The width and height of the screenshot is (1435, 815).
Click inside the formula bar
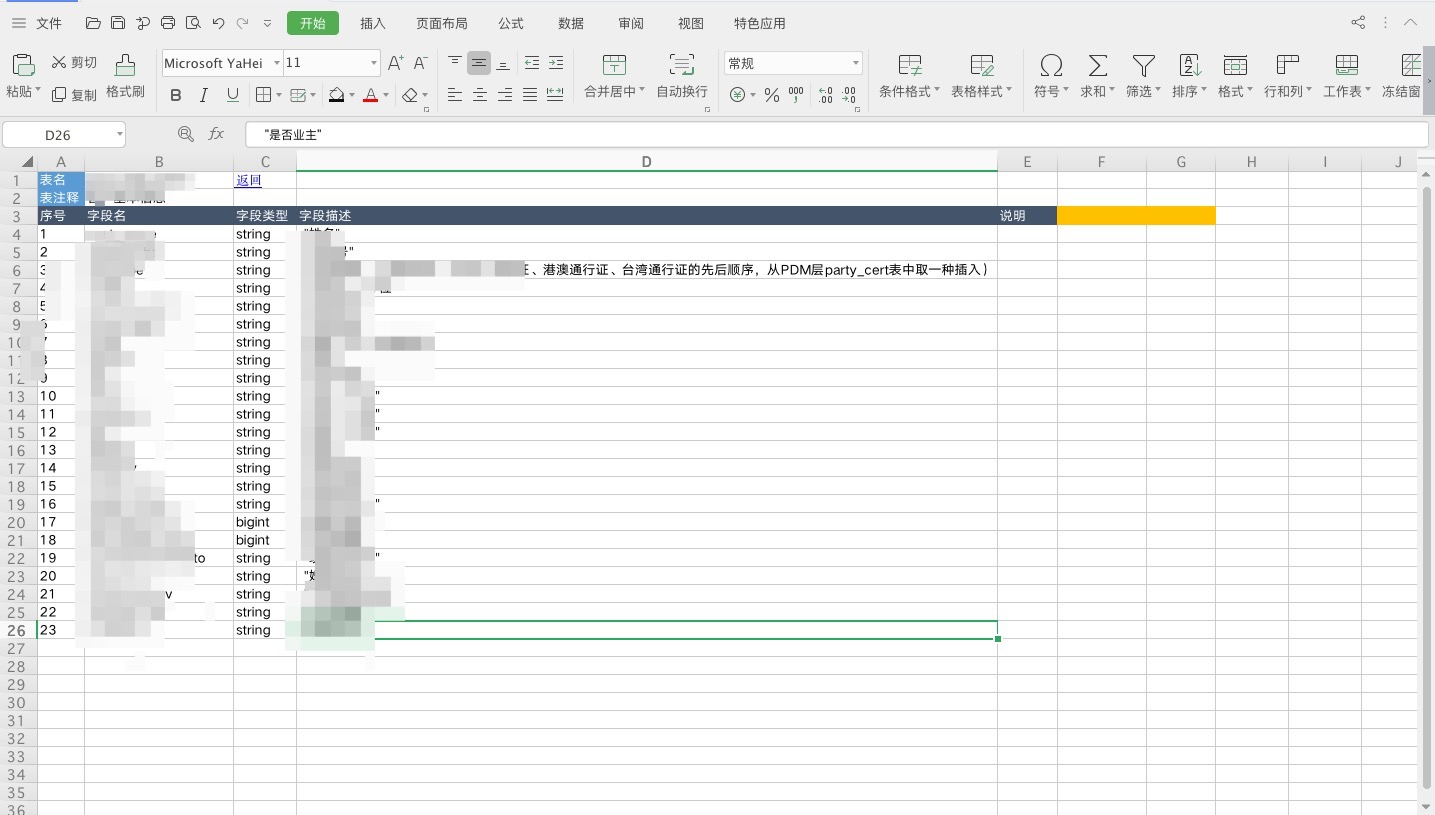[600, 134]
